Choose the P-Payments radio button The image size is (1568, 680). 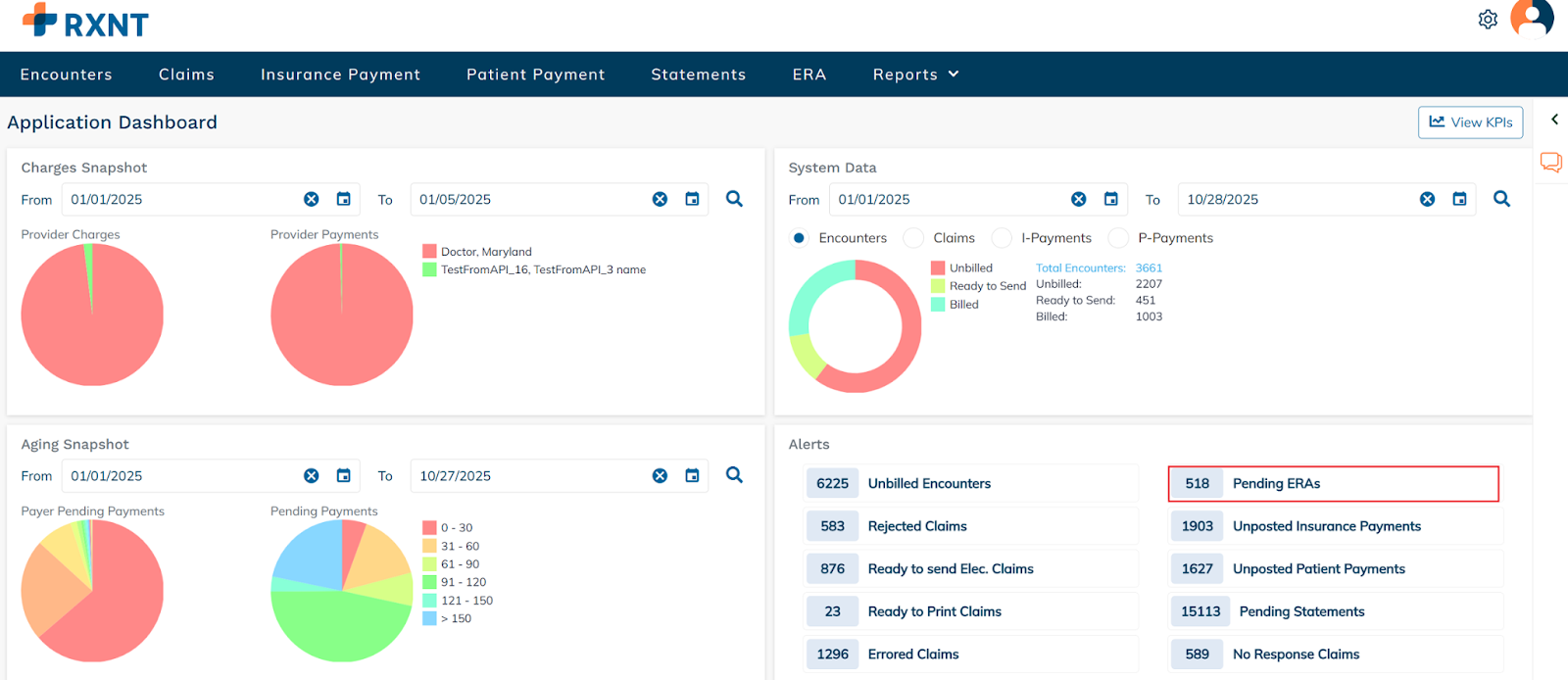coord(1118,238)
